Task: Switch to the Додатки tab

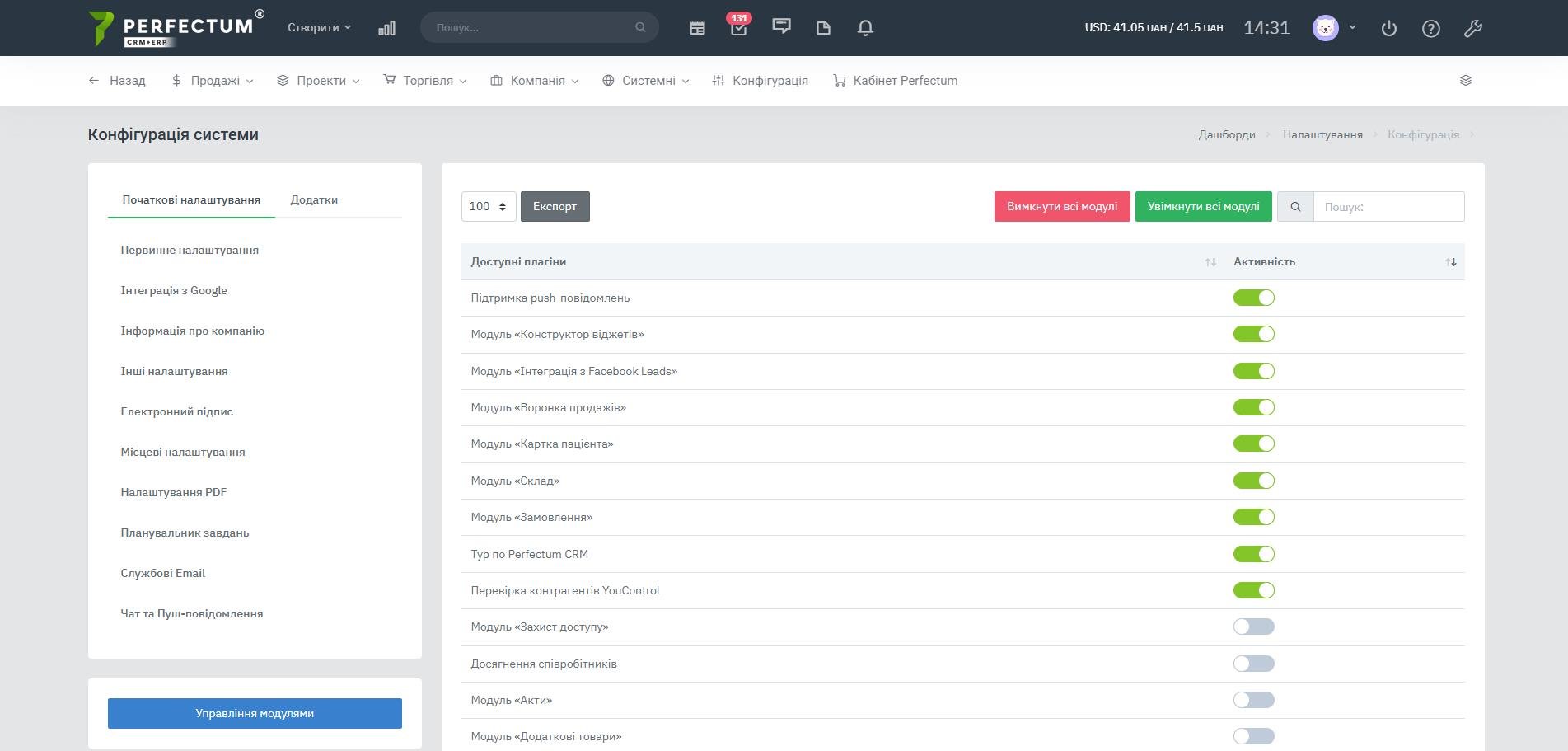Action: pyautogui.click(x=314, y=200)
